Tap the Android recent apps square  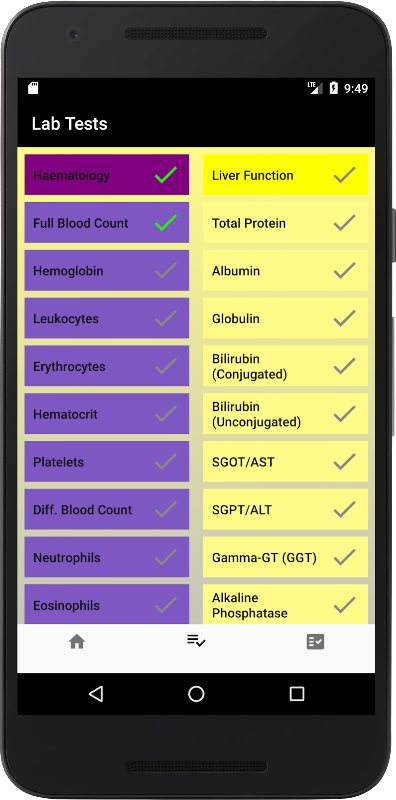296,693
